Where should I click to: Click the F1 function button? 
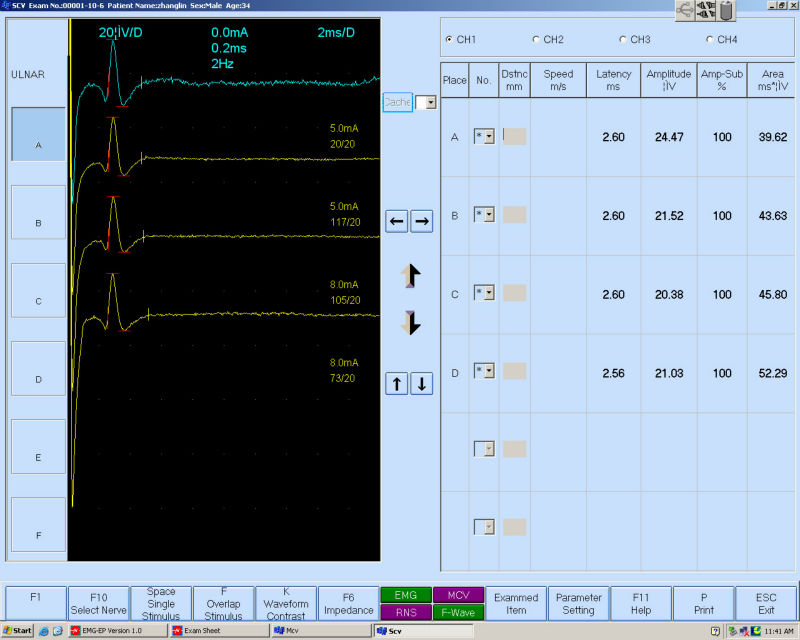tap(36, 603)
